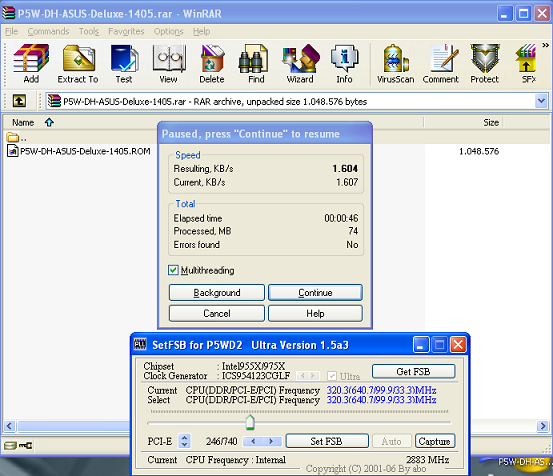Click the clock generator left/right arrows
Image resolution: width=553 pixels, height=476 pixels.
(308, 376)
